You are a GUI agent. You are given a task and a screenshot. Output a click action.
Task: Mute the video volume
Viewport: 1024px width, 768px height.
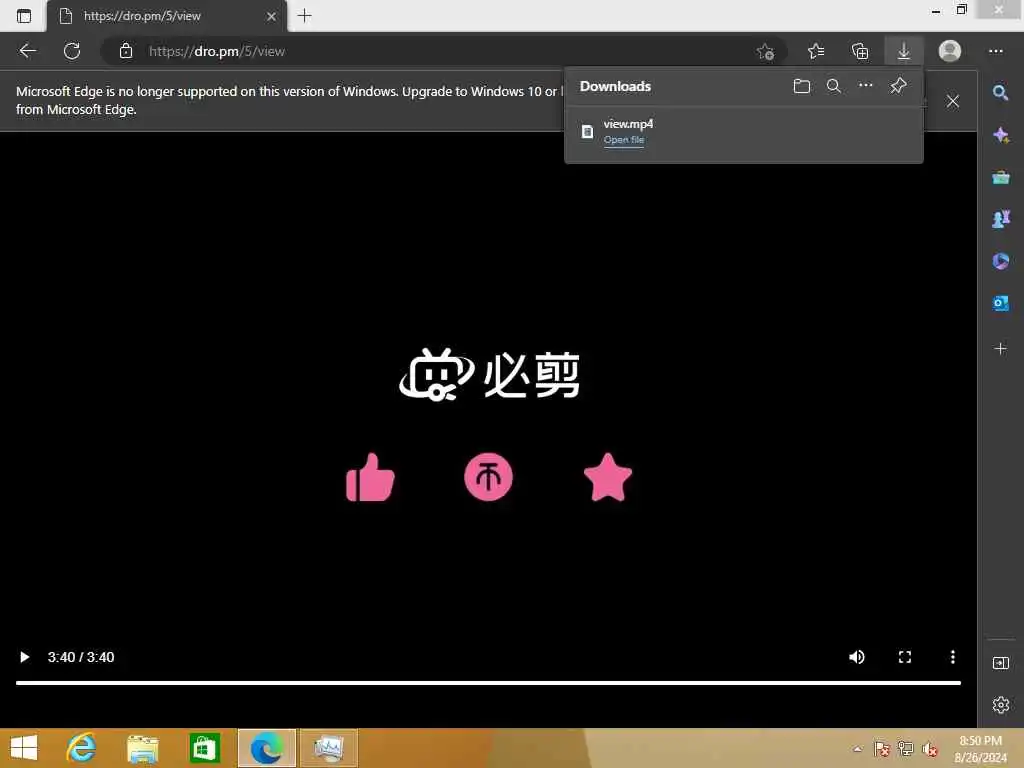[x=857, y=657]
